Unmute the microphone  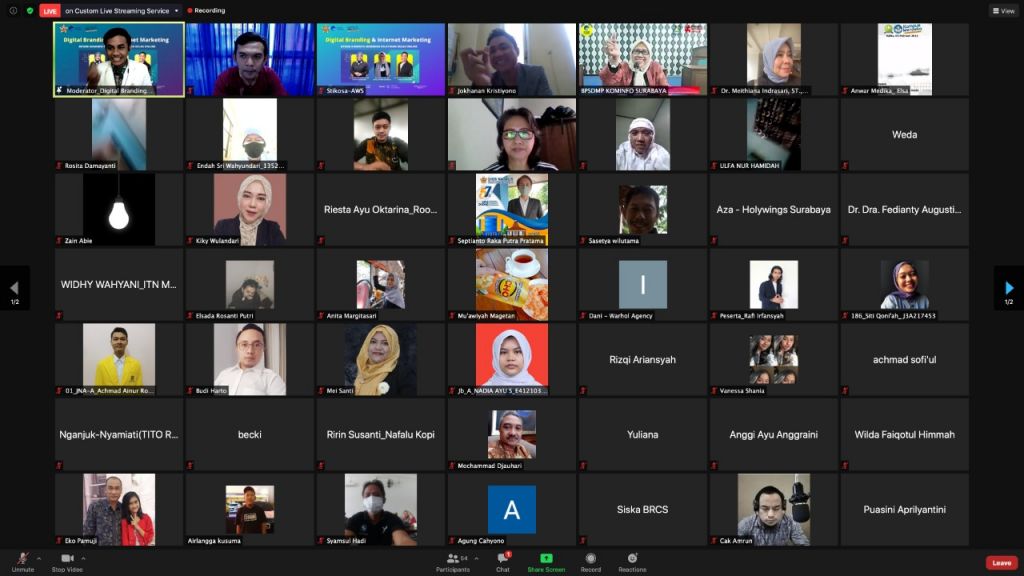(x=22, y=560)
